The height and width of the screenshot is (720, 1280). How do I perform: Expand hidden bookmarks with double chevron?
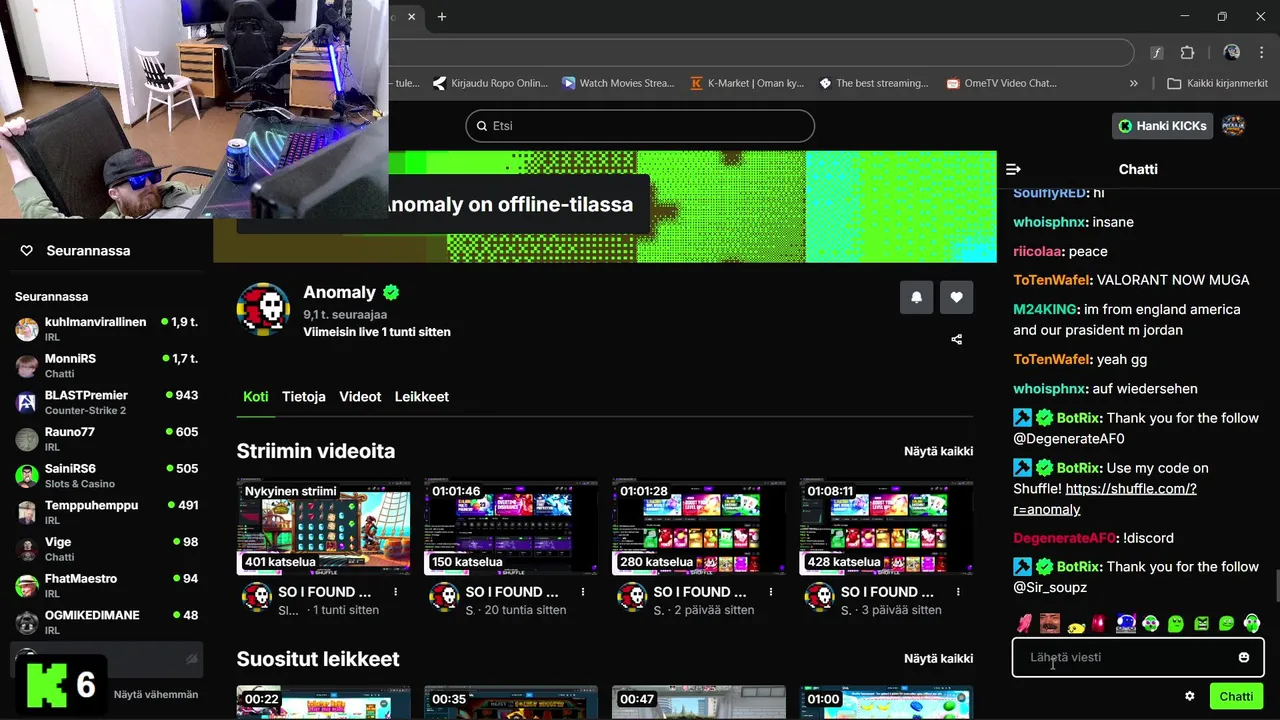click(1133, 83)
